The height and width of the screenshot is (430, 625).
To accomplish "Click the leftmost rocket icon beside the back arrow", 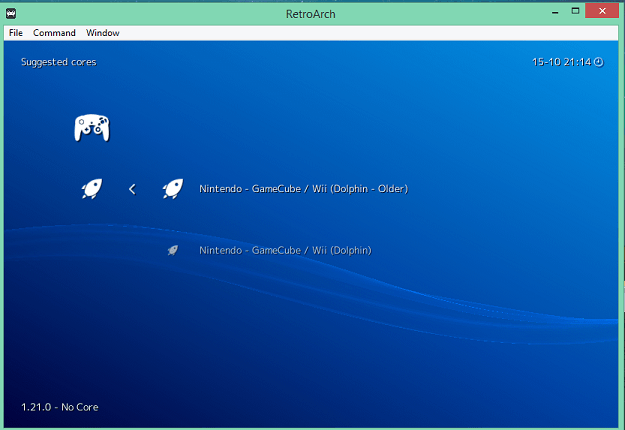I will click(x=91, y=188).
